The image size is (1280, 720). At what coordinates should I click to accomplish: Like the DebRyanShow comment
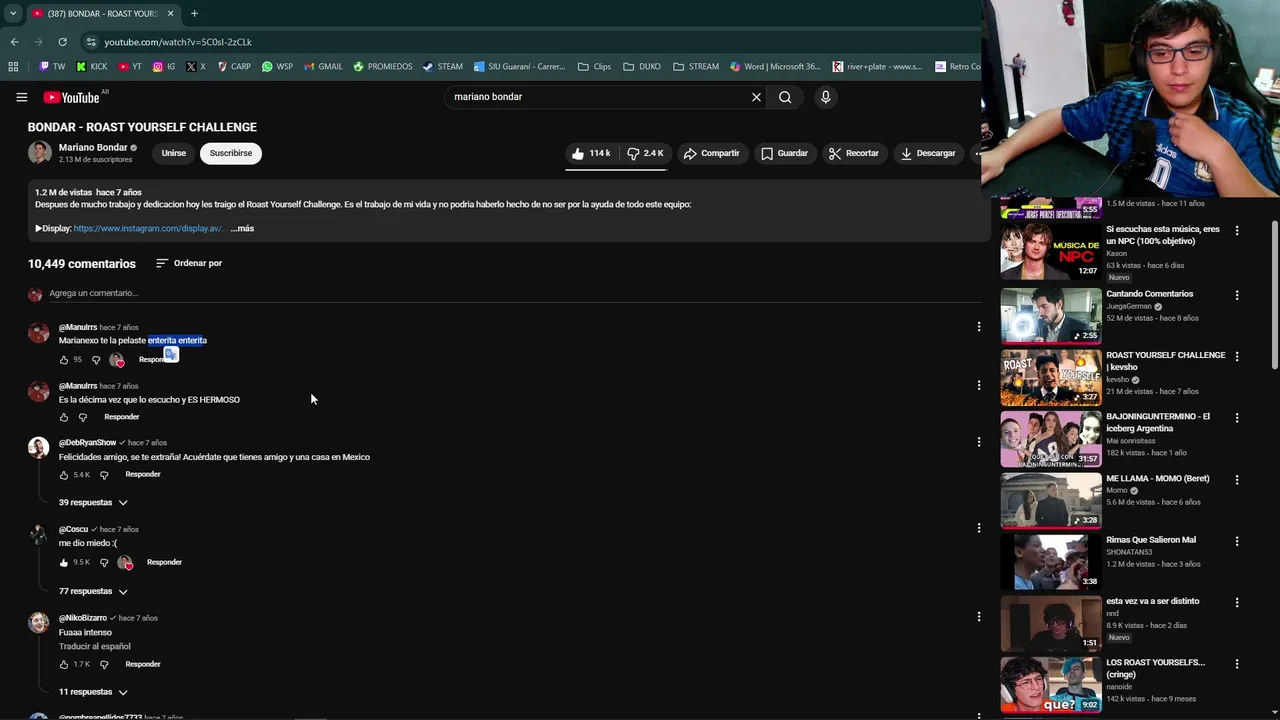coord(64,475)
